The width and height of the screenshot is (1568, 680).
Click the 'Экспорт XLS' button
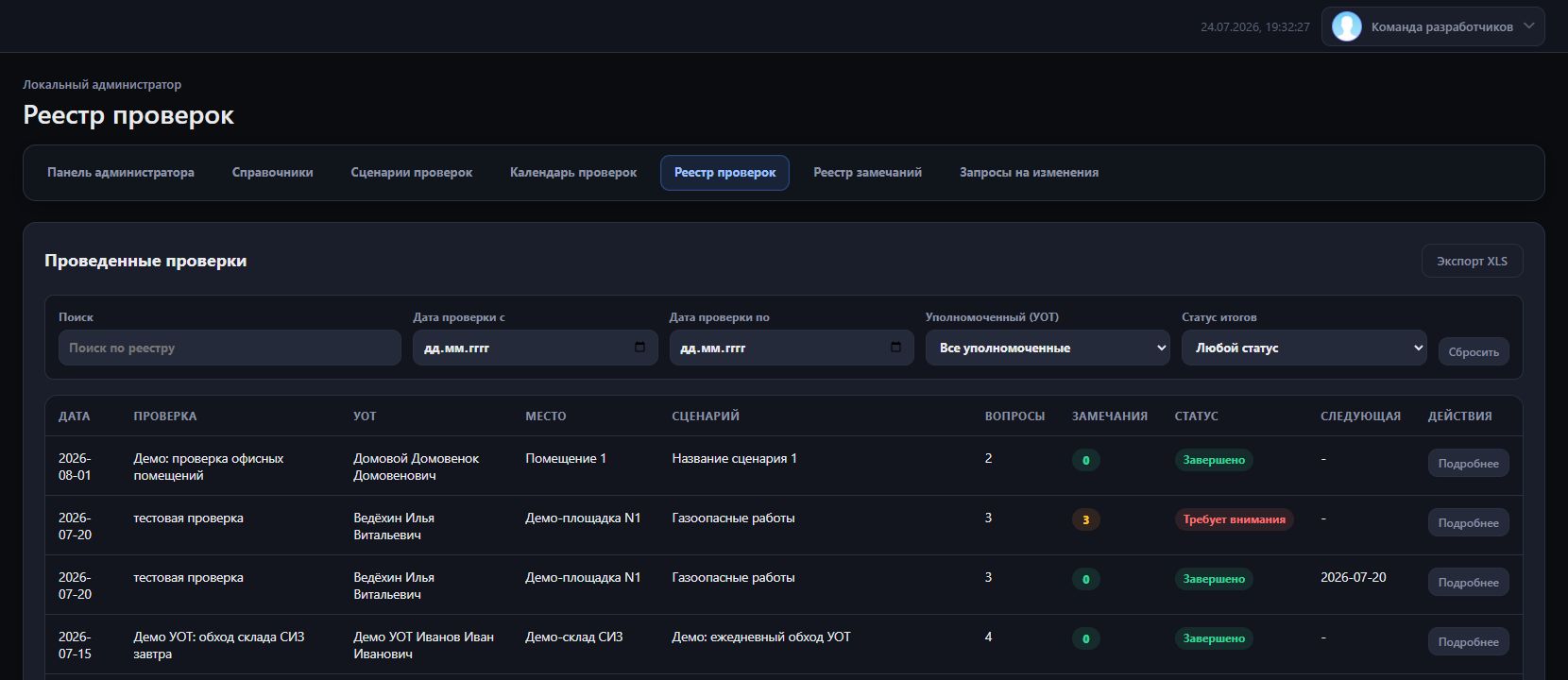(1472, 261)
